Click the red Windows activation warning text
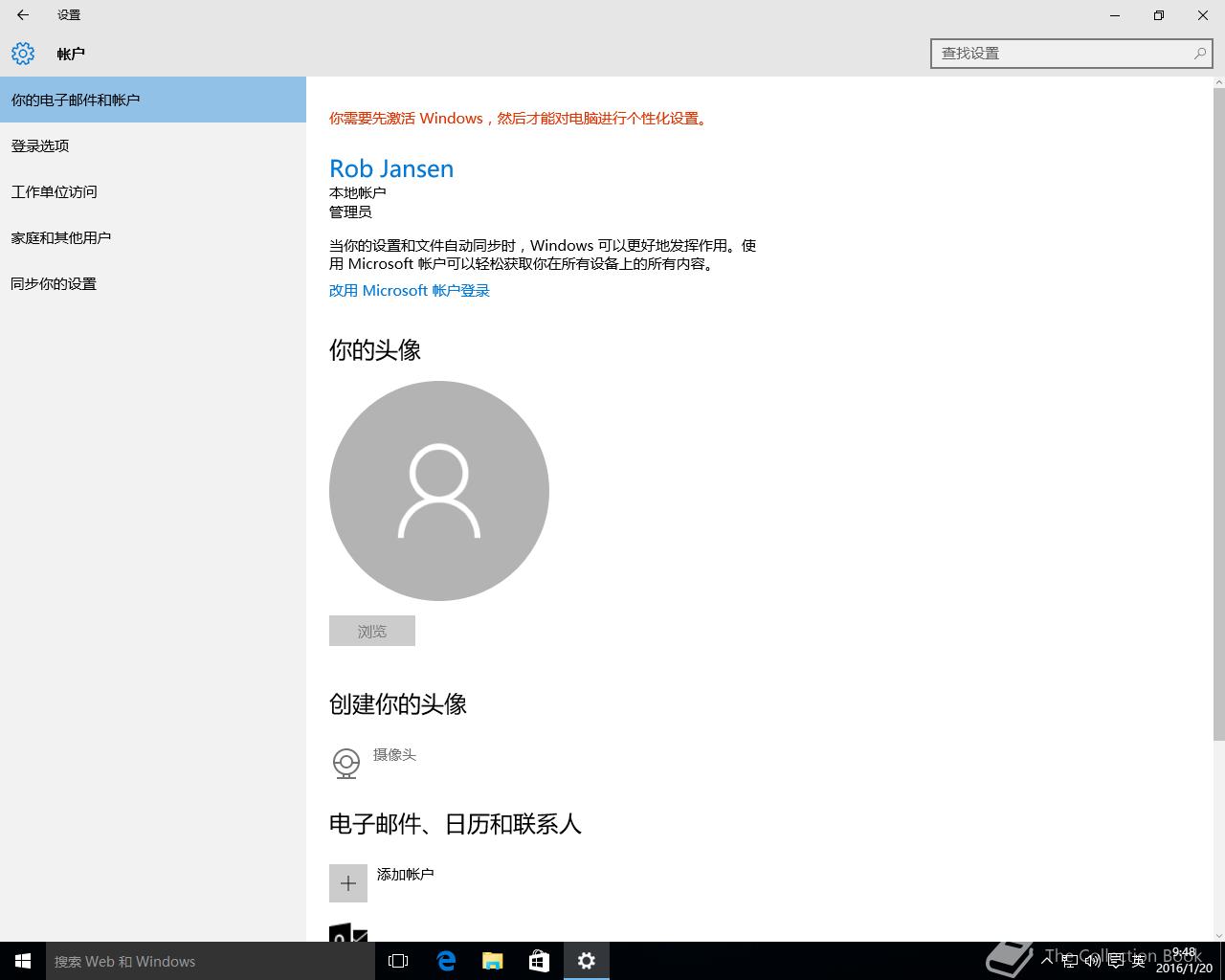Screen dimensions: 1225x980 pyautogui.click(x=520, y=119)
